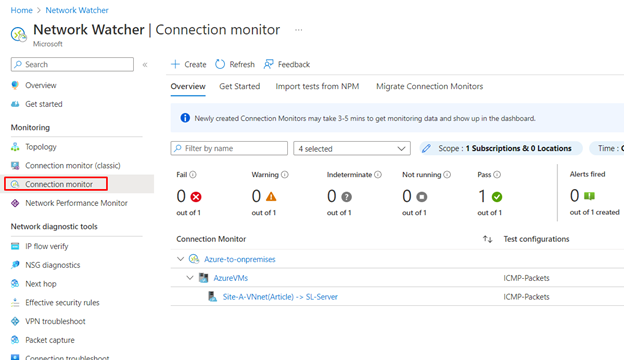624x360 pixels.
Task: Click ICMP-Packets in the AzureVMs row
Action: coord(526,278)
